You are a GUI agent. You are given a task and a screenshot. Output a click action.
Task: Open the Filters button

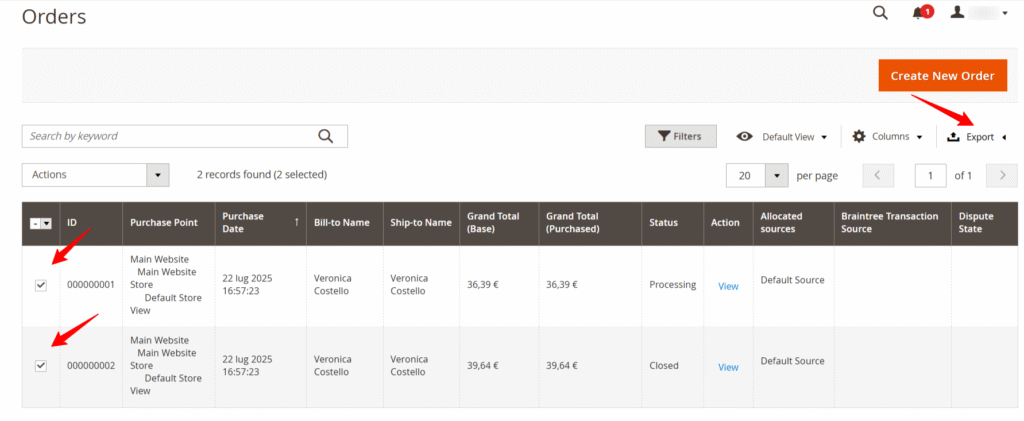[x=680, y=136]
